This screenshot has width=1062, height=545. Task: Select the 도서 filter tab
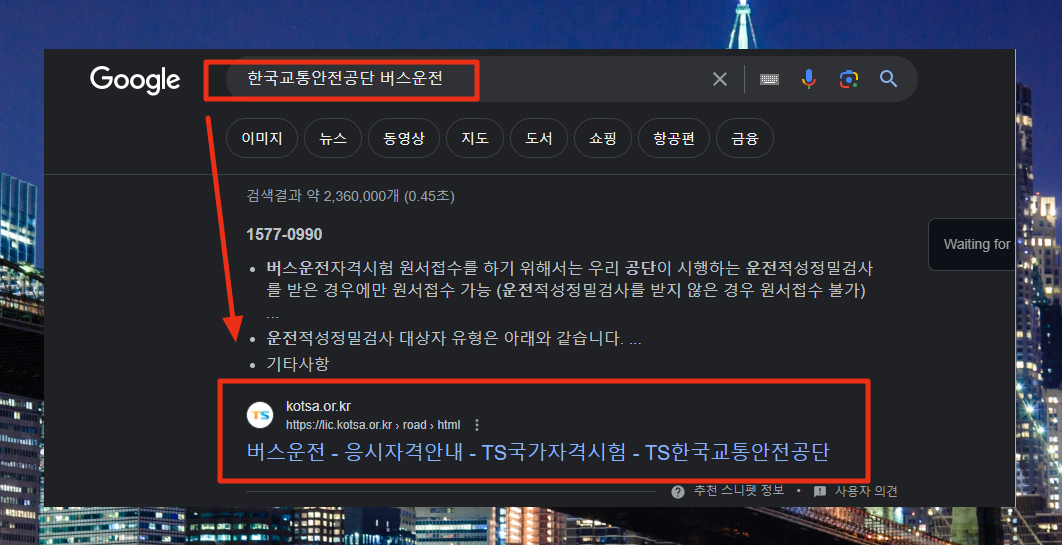(539, 138)
